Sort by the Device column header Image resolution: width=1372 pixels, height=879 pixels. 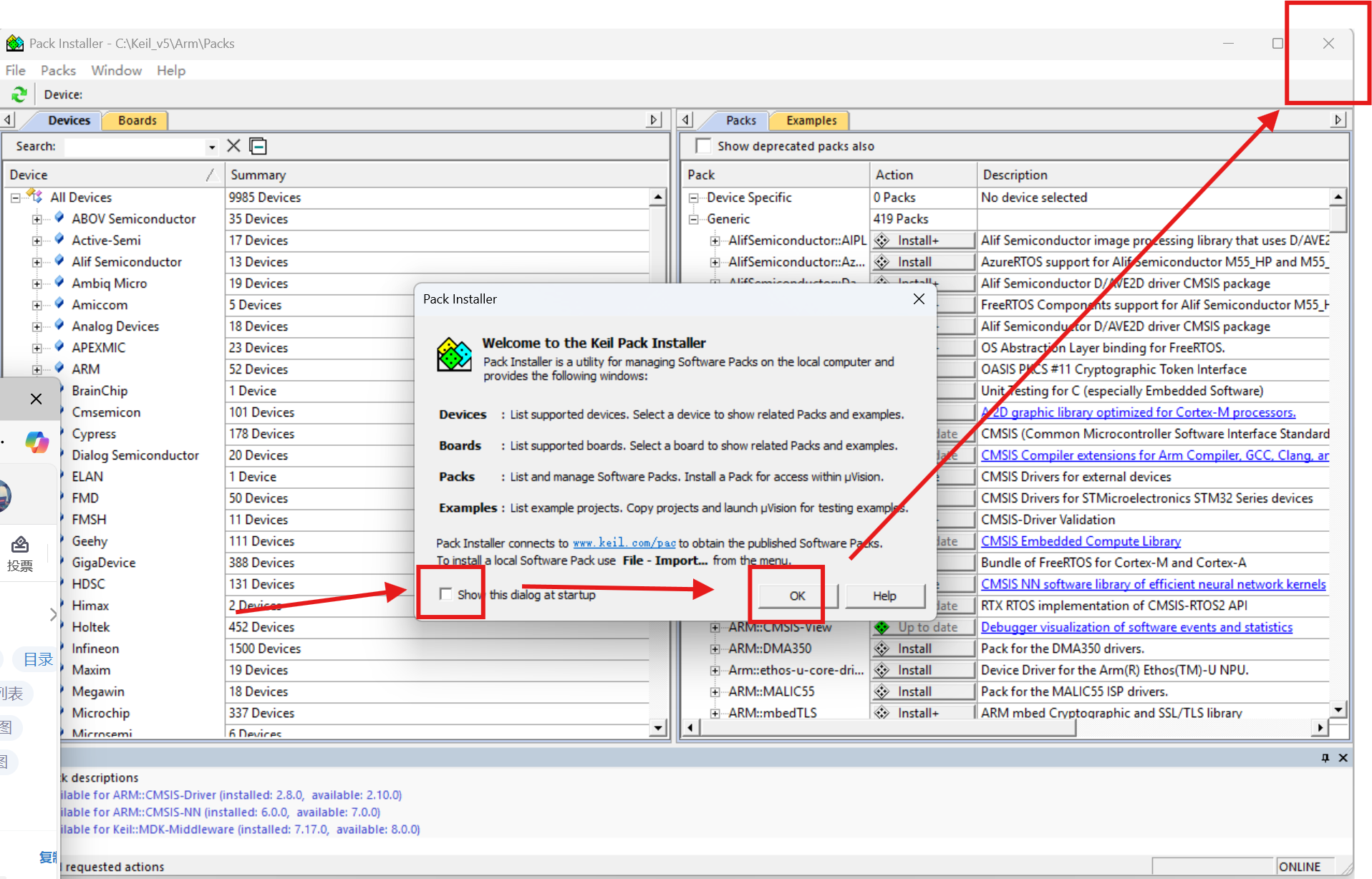click(113, 175)
